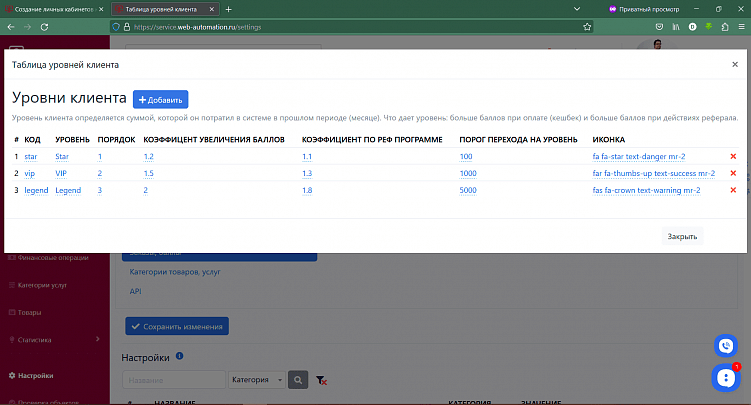The image size is (751, 405).
Task: Edit icon value fa fa-star text-danger mr-2
Action: (x=639, y=157)
